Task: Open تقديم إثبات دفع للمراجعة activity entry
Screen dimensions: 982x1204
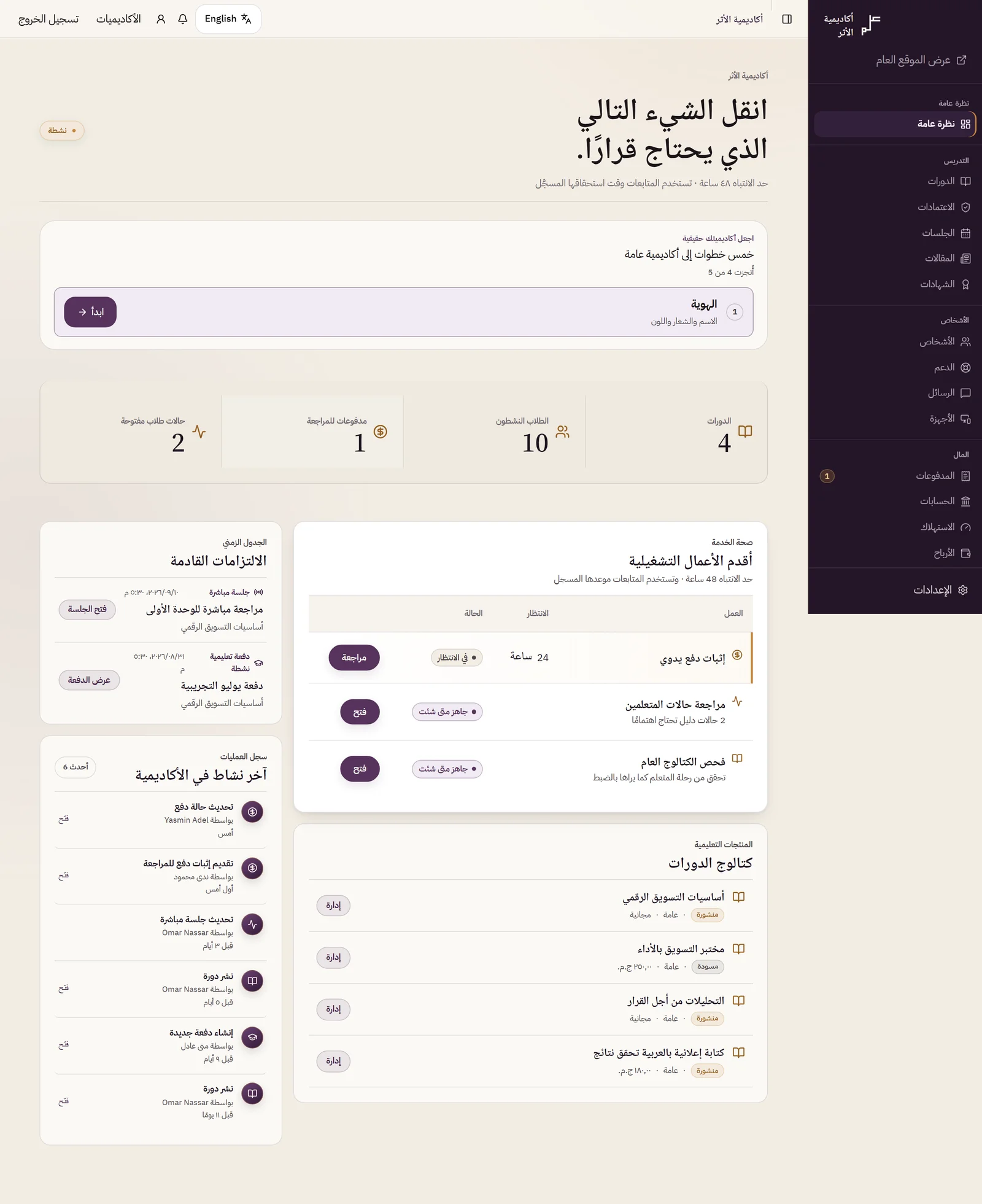Action: point(63,876)
